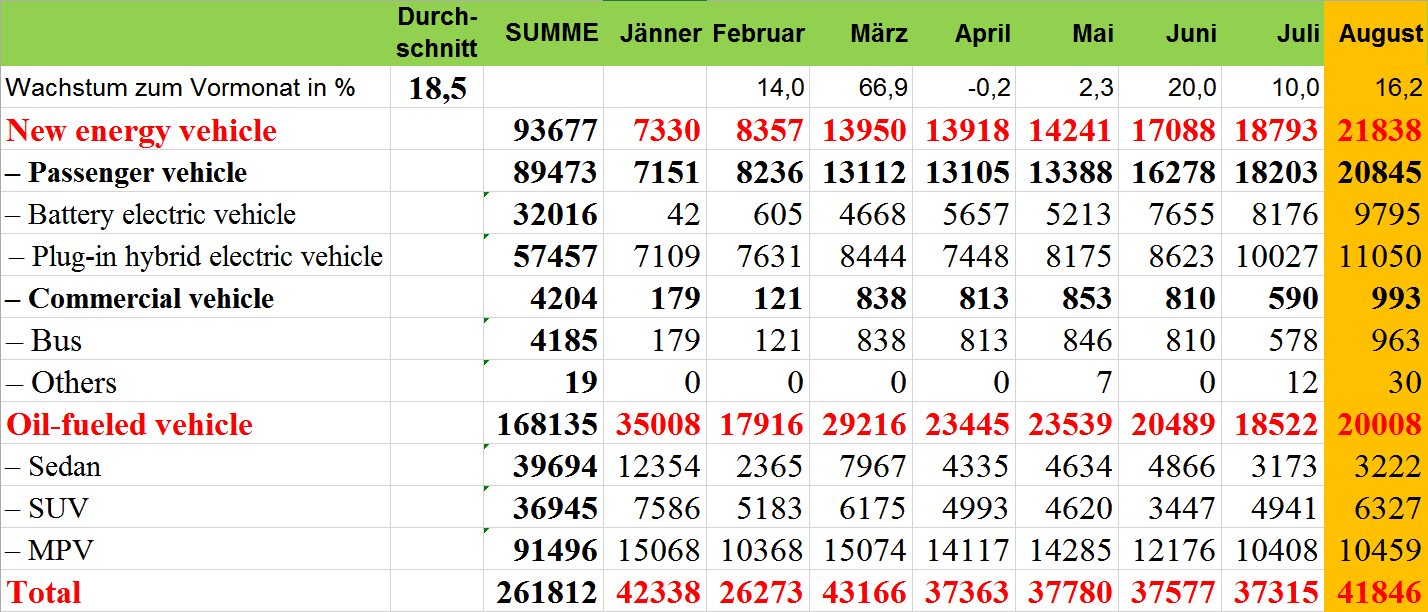Select Plug-in hybrid sum 57457
This screenshot has width=1428, height=612.
[x=554, y=257]
